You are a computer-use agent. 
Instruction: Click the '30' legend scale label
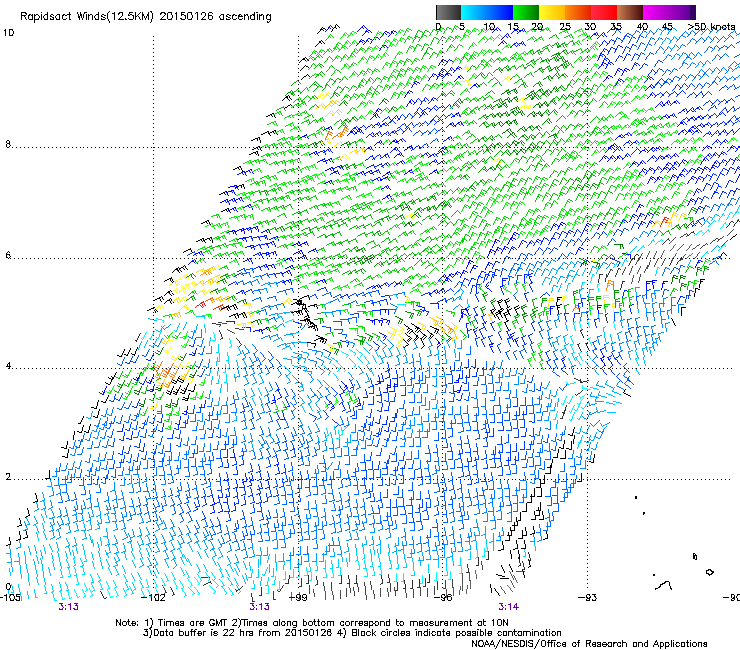(590, 27)
